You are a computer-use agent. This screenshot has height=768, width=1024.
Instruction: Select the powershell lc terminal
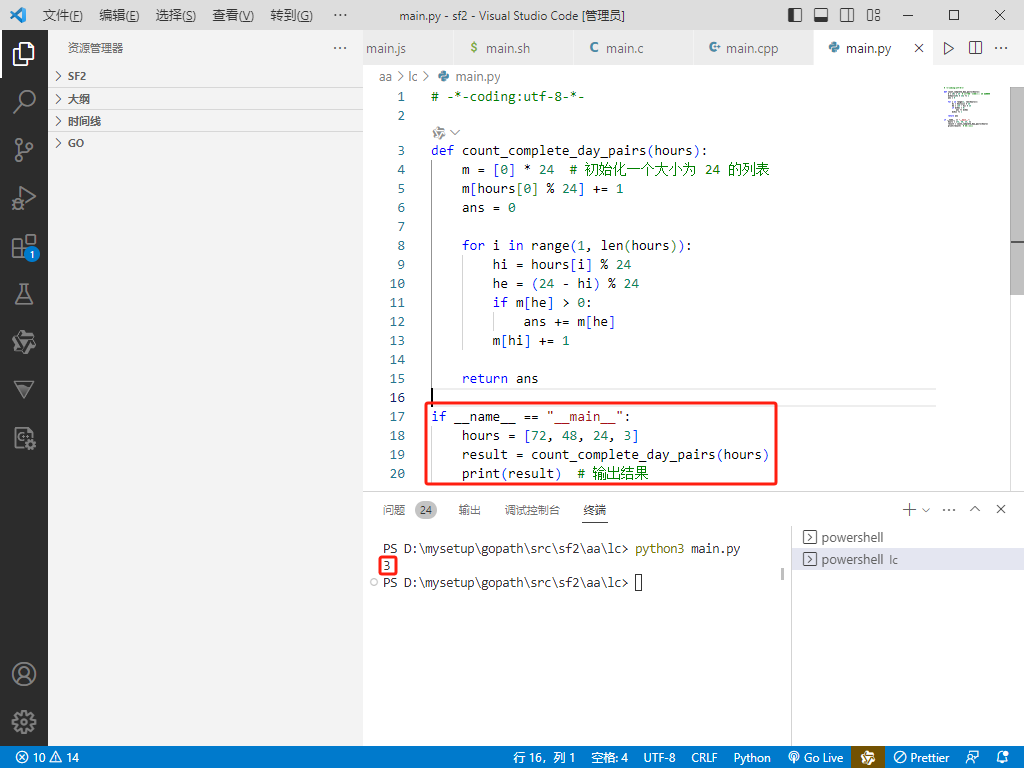[x=908, y=560]
